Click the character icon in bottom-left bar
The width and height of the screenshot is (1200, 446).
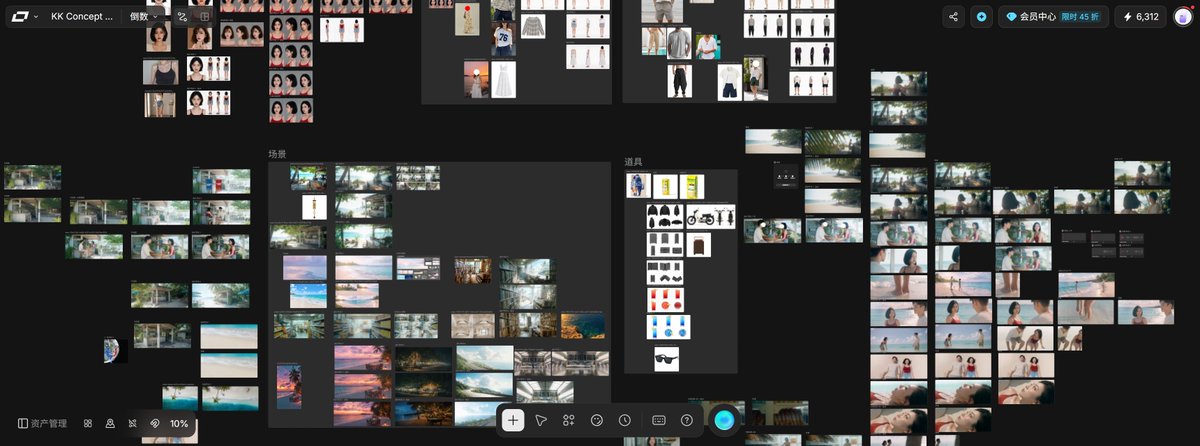pyautogui.click(x=110, y=423)
